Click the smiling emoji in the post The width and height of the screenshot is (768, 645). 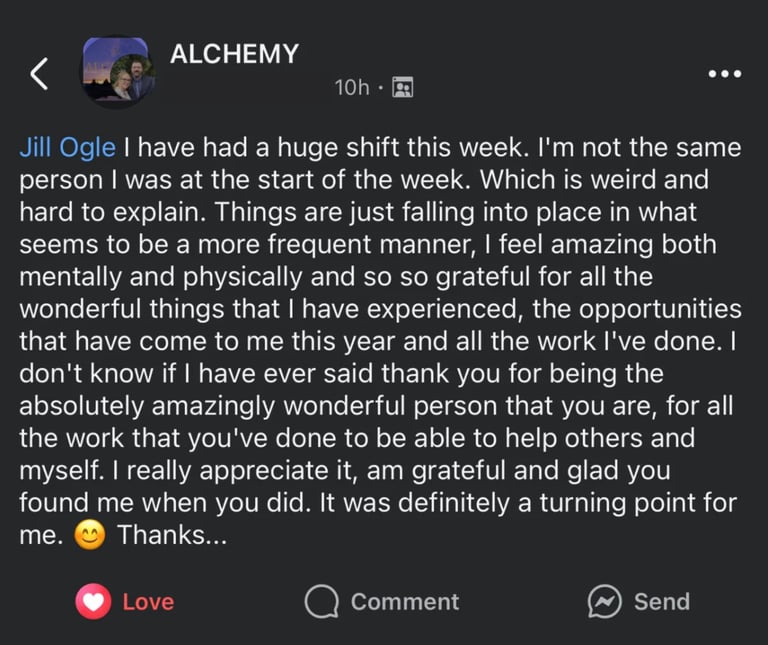pyautogui.click(x=90, y=537)
